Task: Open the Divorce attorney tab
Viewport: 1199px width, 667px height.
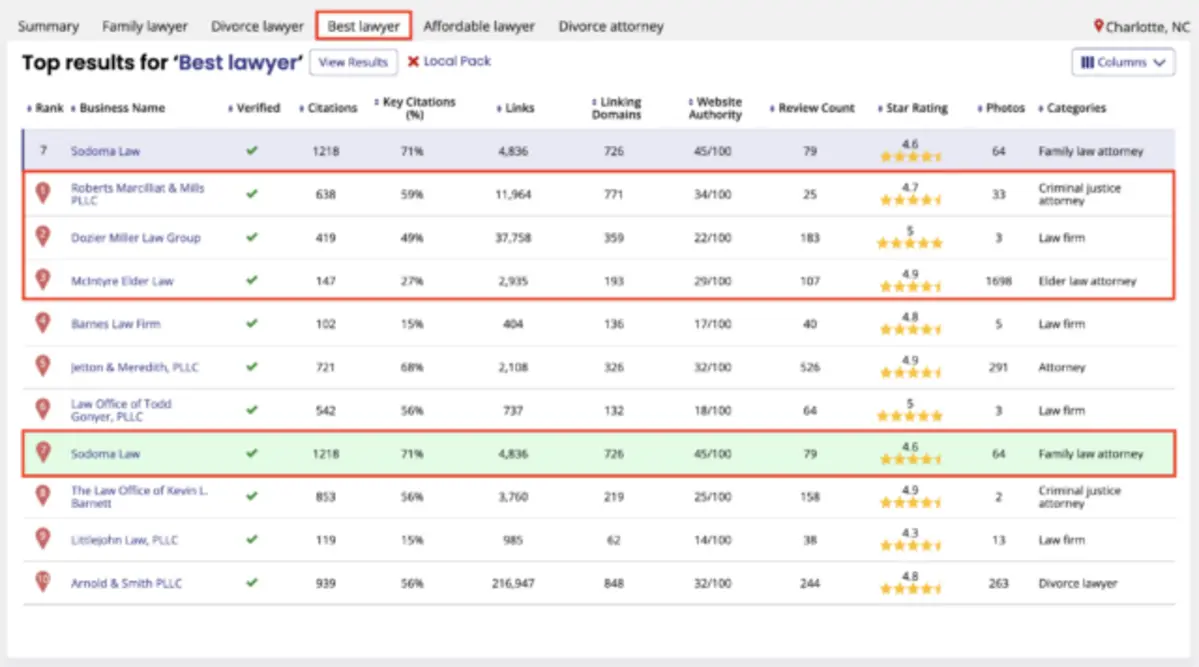Action: [x=610, y=26]
